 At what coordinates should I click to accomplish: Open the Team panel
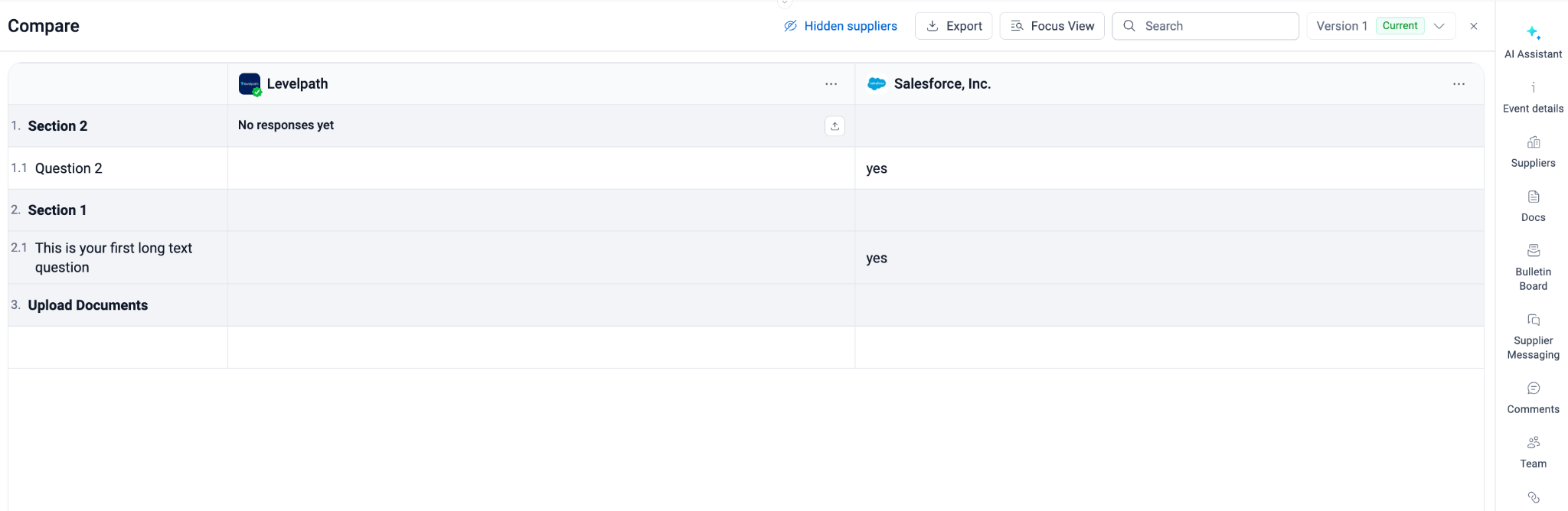1533,451
